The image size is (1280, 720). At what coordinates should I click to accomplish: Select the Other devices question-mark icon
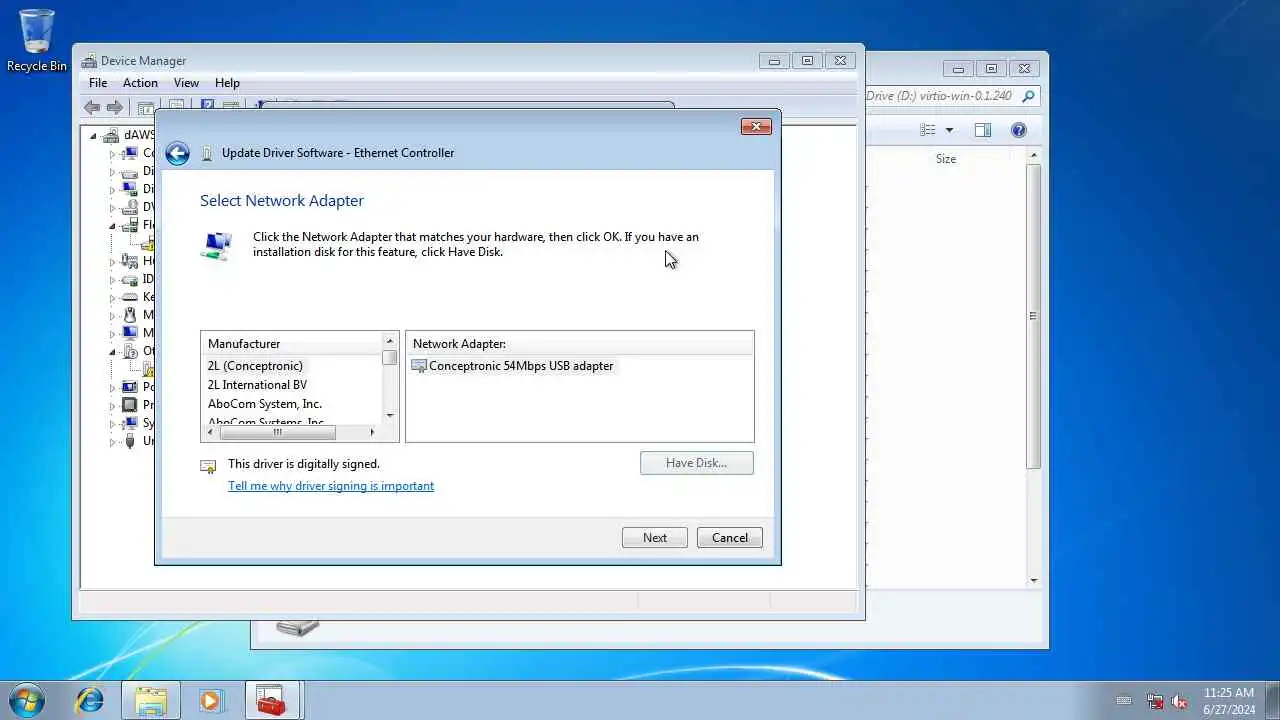[129, 351]
